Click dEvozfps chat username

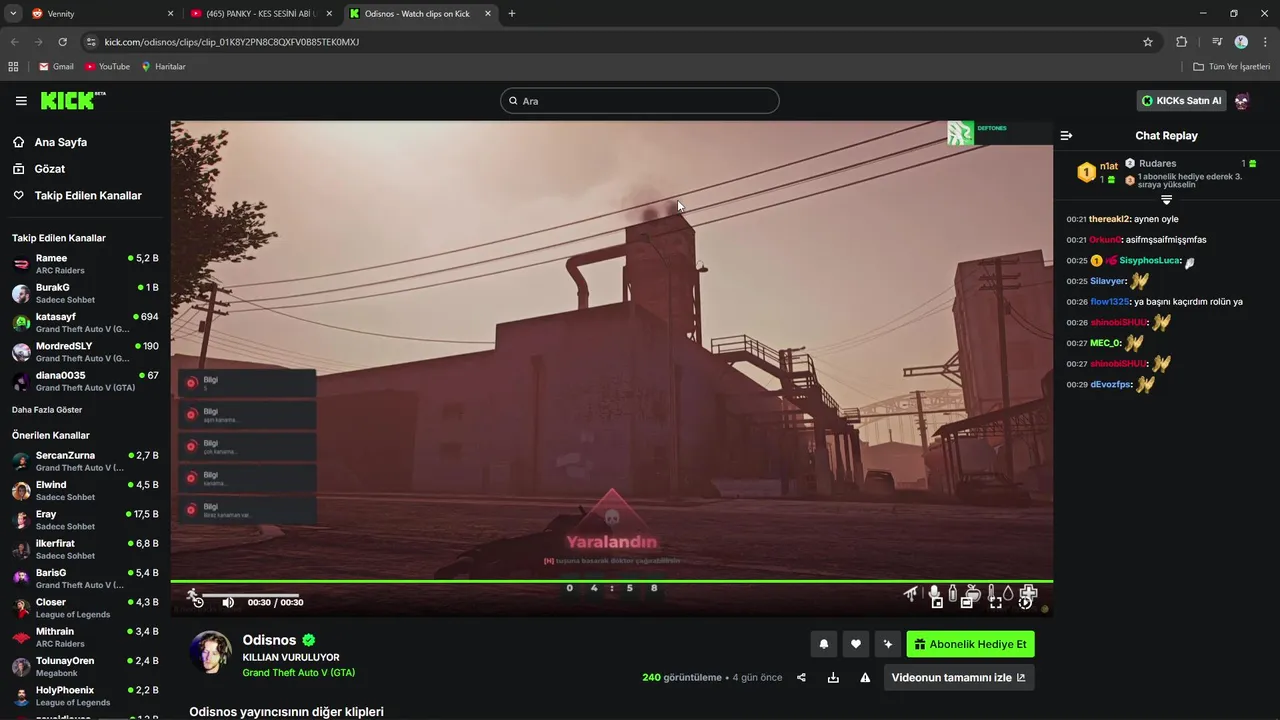[x=1110, y=385]
